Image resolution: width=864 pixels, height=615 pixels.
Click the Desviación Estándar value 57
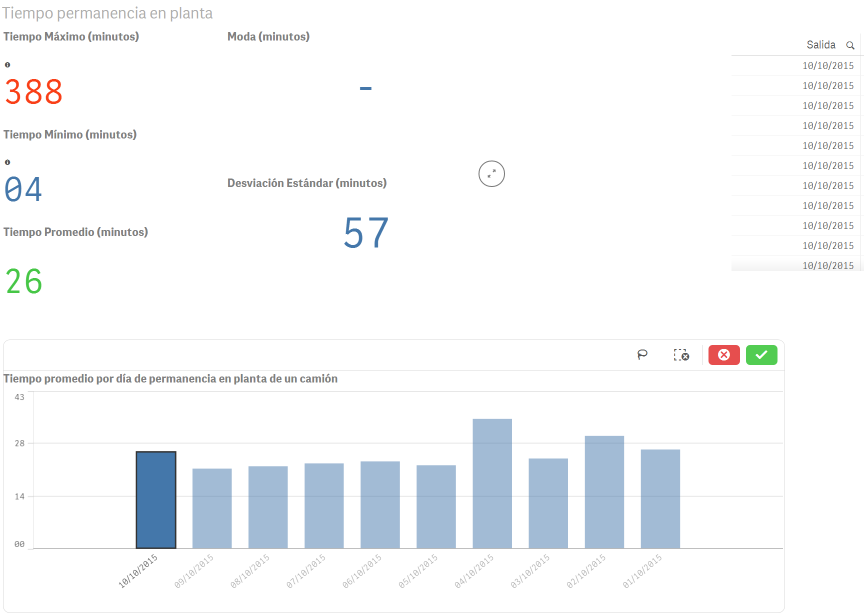(x=366, y=233)
